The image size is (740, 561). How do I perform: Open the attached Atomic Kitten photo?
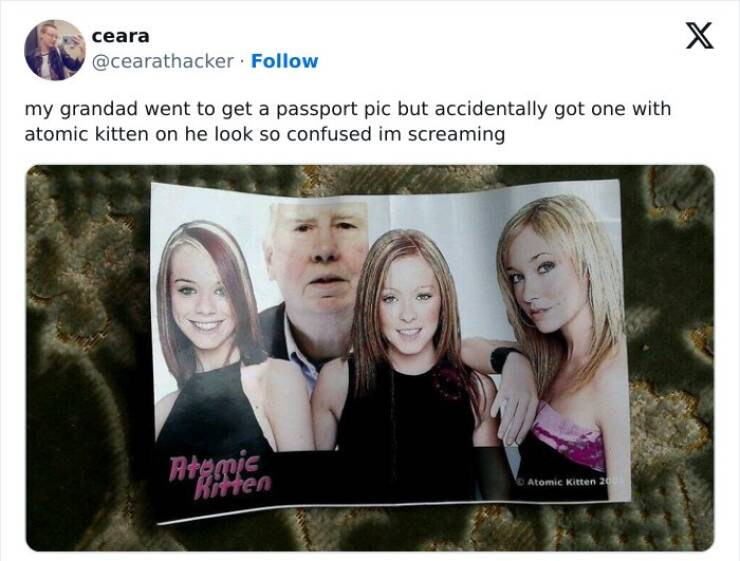point(370,358)
